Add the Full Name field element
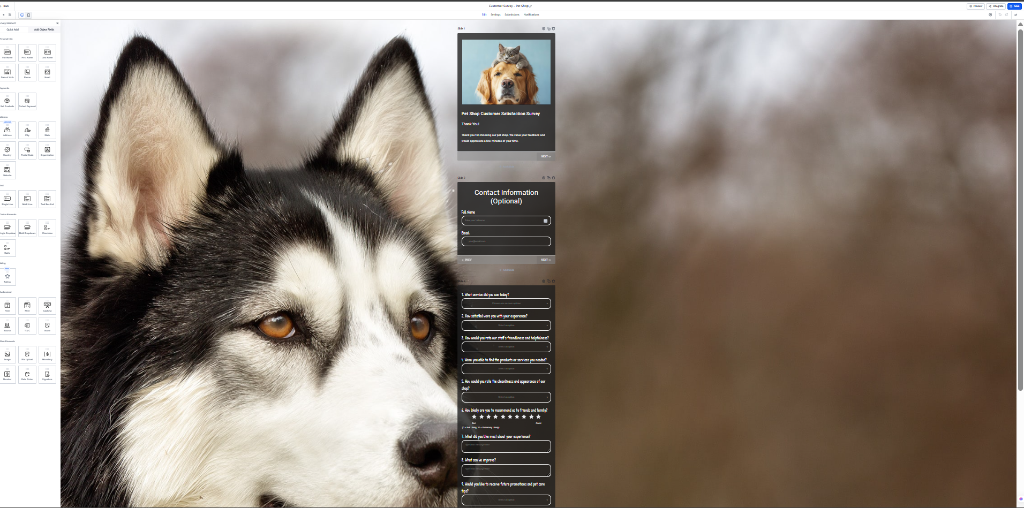The height and width of the screenshot is (508, 1024). coord(7,52)
